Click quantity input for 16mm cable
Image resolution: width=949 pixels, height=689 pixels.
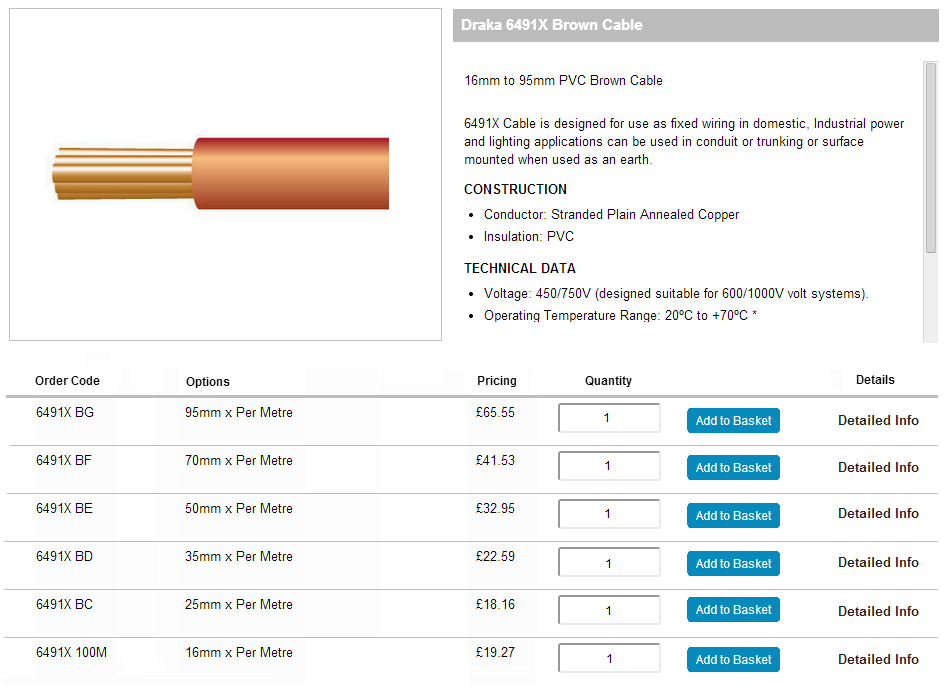(x=608, y=659)
